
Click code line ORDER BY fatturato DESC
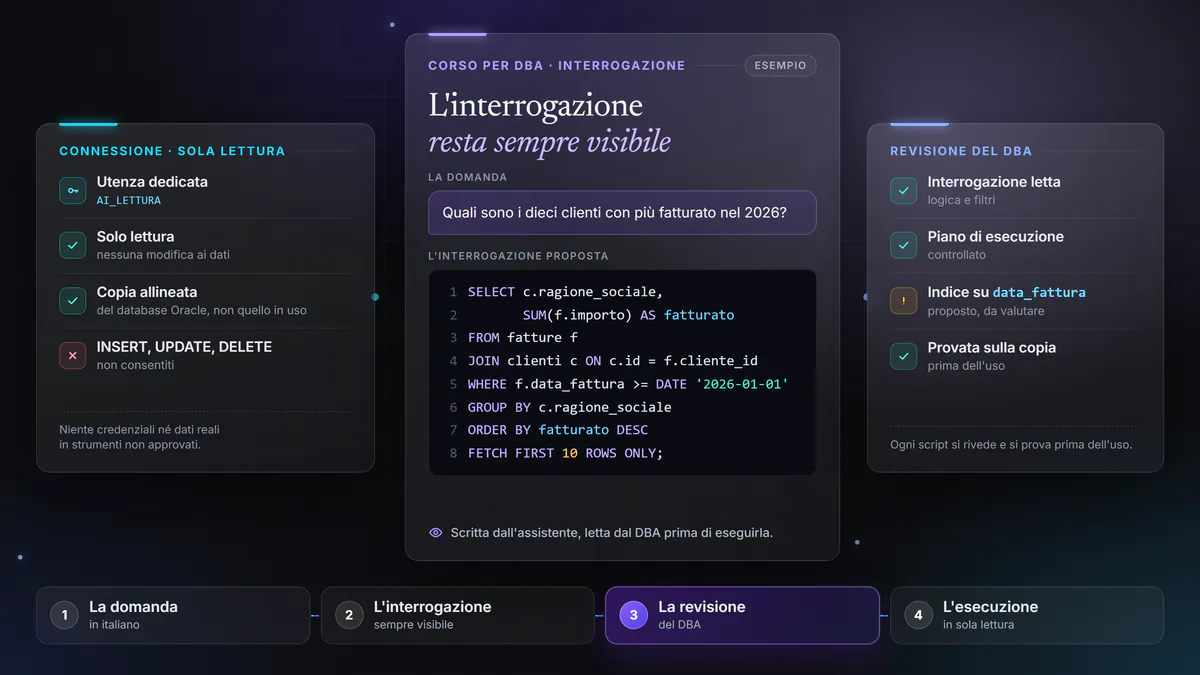(x=557, y=430)
